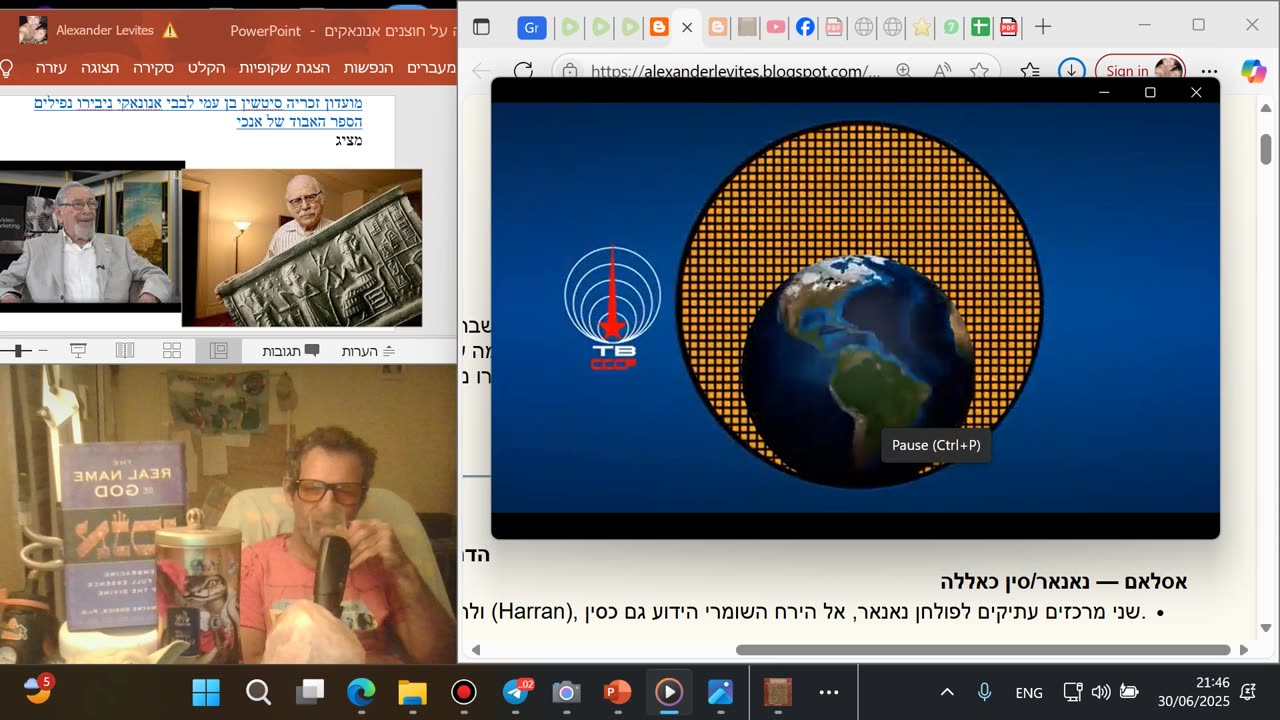Open the yellow star favicon tab
Screen dimensions: 1280x720
click(921, 27)
